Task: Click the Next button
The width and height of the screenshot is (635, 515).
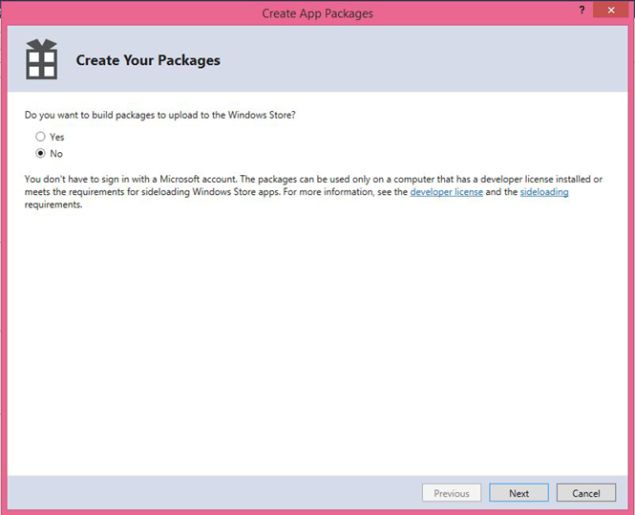Action: 519,493
